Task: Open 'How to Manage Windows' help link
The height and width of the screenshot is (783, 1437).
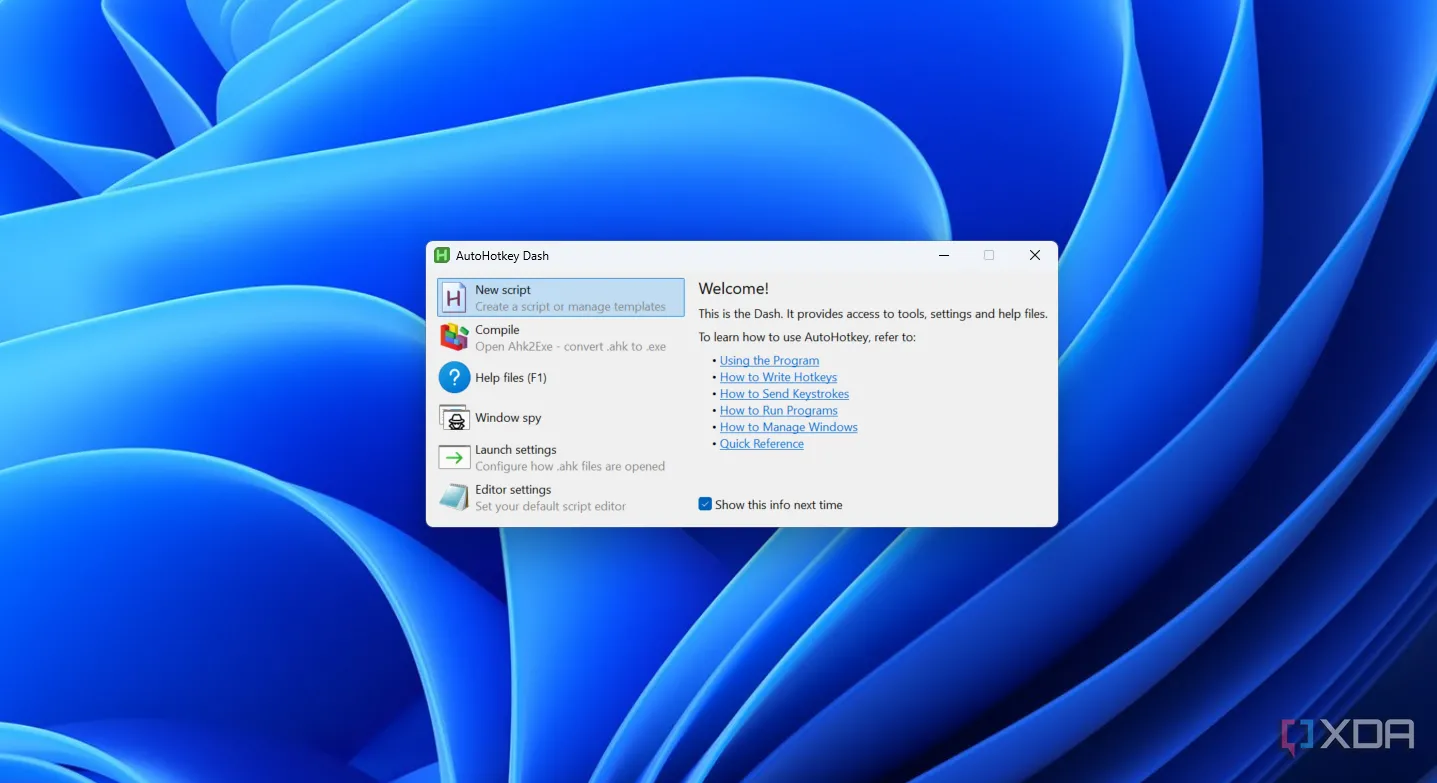Action: (x=788, y=427)
